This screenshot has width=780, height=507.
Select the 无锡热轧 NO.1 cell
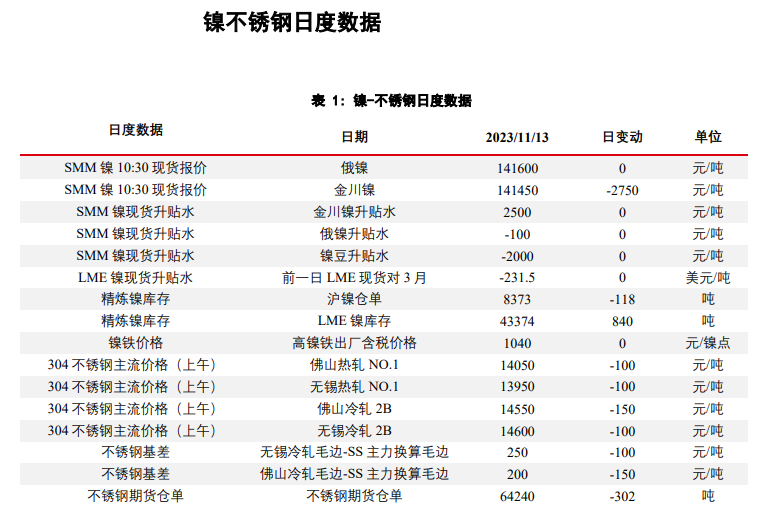click(354, 387)
